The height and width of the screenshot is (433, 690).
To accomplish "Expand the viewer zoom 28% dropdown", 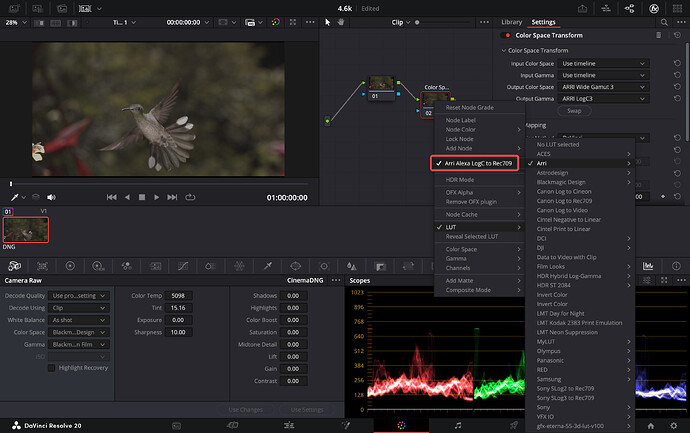I will tap(16, 22).
